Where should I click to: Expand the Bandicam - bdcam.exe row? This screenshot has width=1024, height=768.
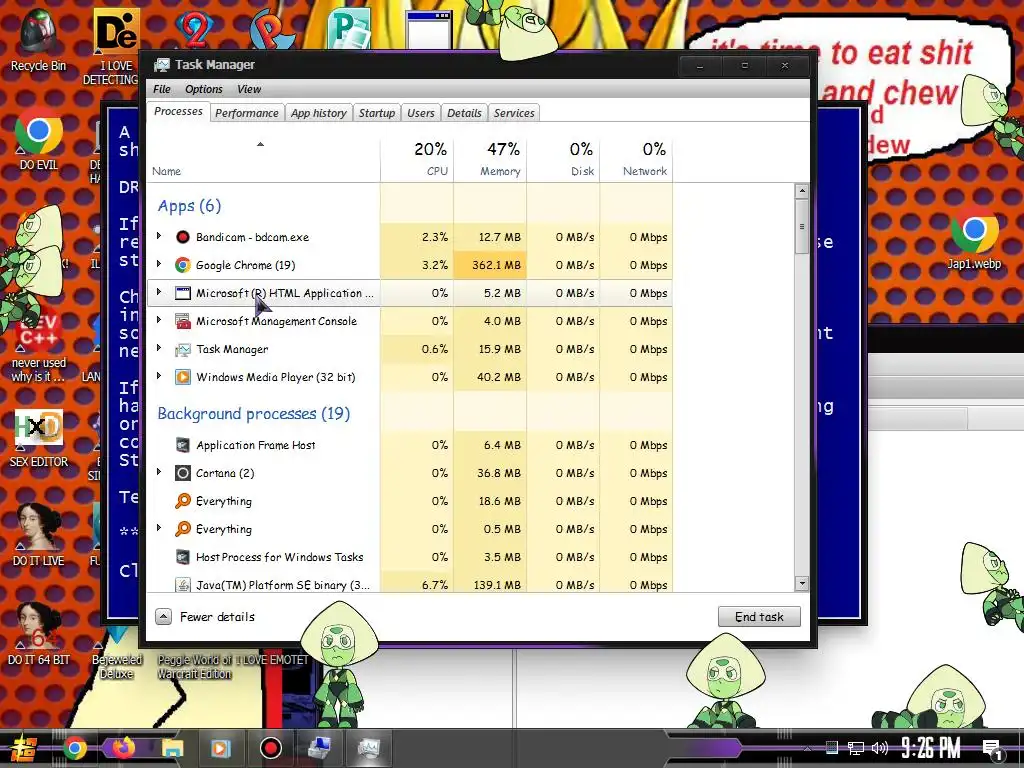[x=159, y=236]
